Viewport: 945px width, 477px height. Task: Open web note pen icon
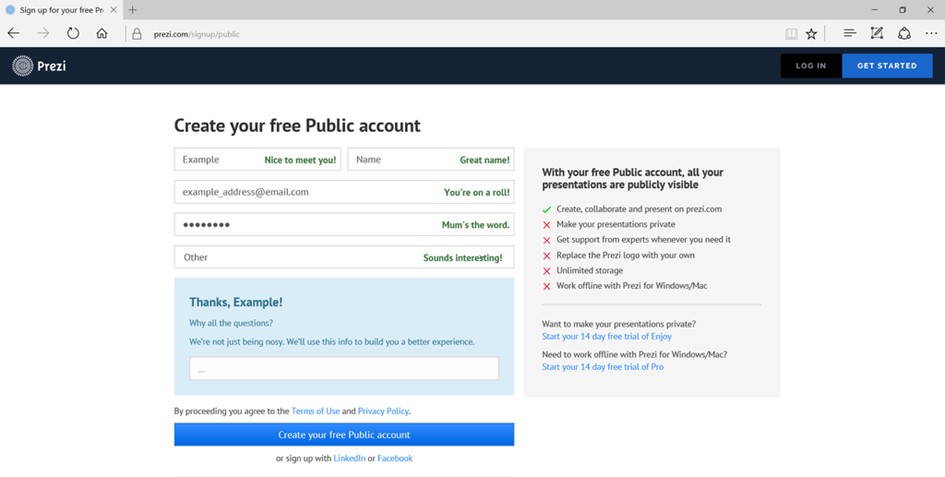[x=877, y=33]
